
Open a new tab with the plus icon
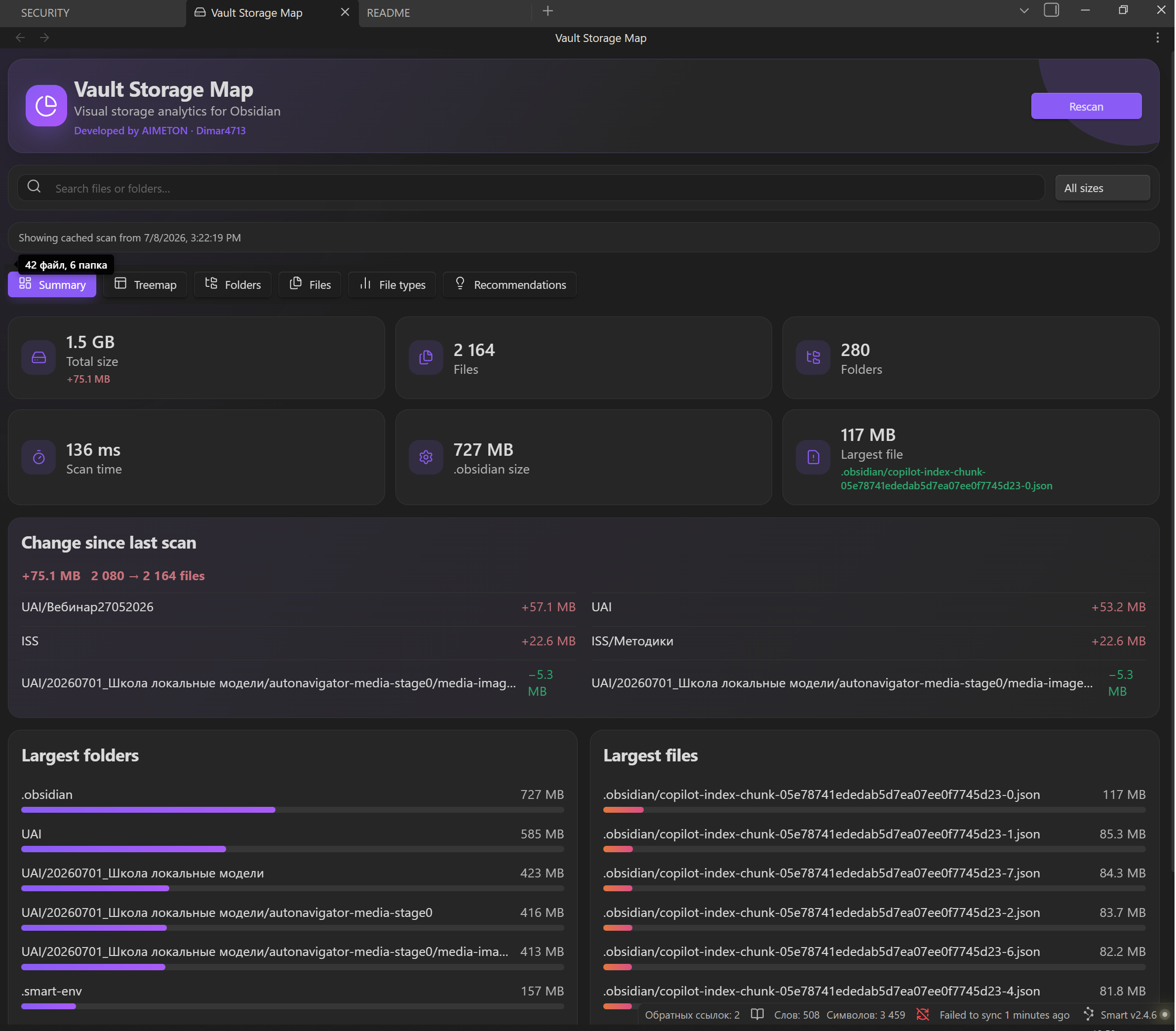548,11
